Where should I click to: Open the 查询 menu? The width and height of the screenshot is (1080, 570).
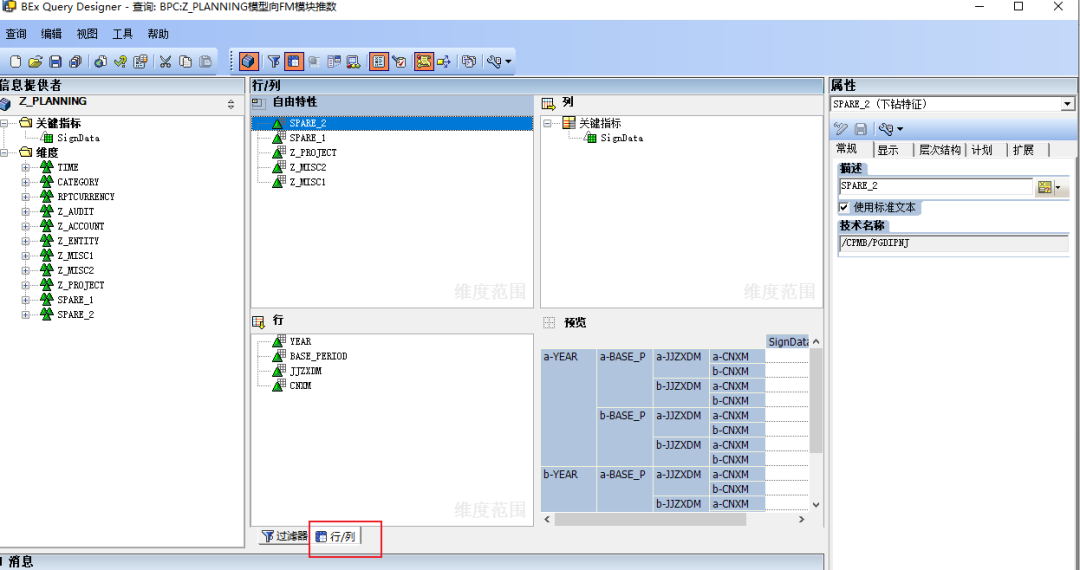[16, 34]
